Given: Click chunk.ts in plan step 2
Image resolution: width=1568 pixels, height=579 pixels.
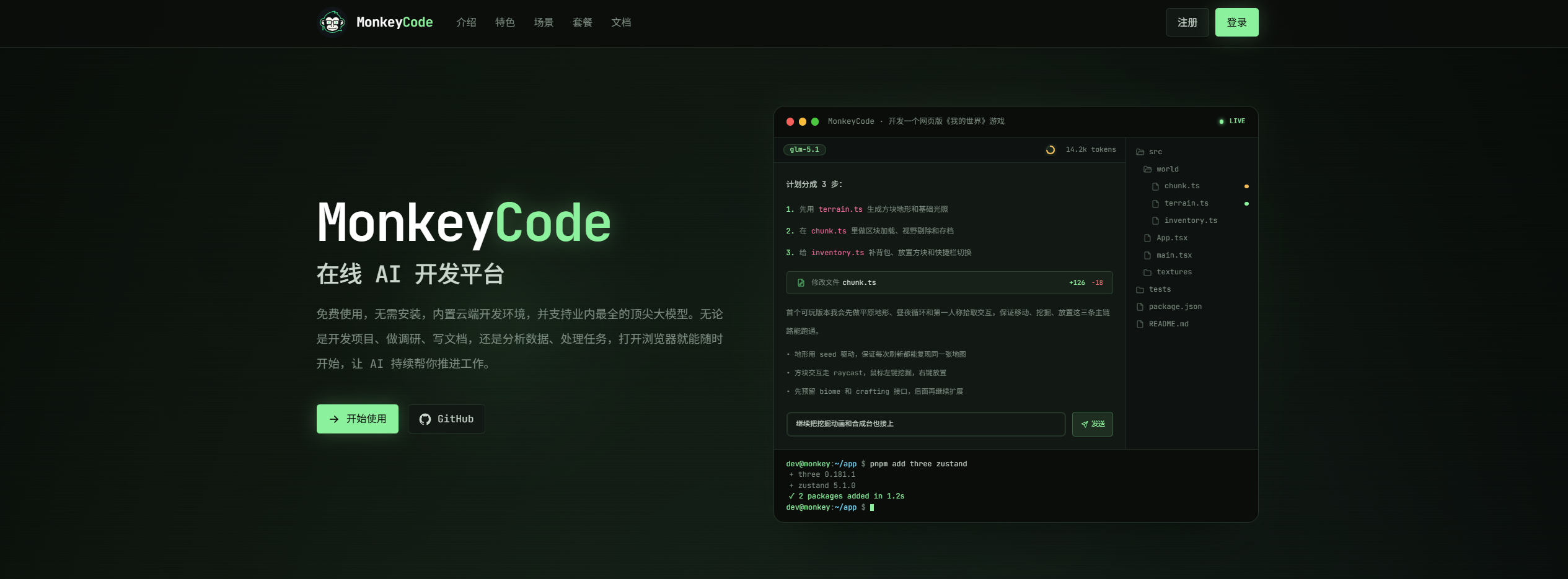Looking at the screenshot, I should (829, 231).
